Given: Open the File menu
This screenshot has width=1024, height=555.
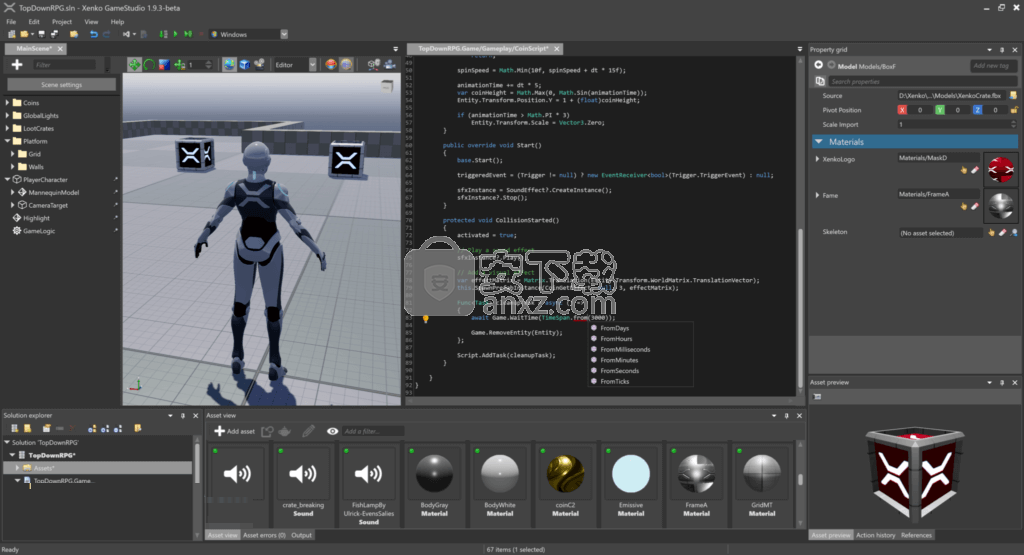Looking at the screenshot, I should click(11, 22).
